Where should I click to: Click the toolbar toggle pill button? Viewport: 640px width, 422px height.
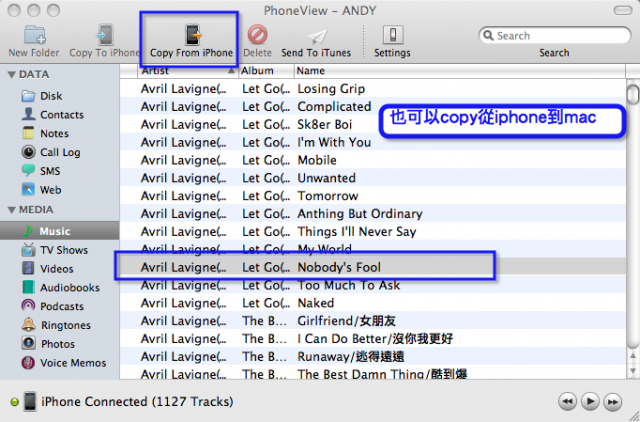(x=623, y=10)
